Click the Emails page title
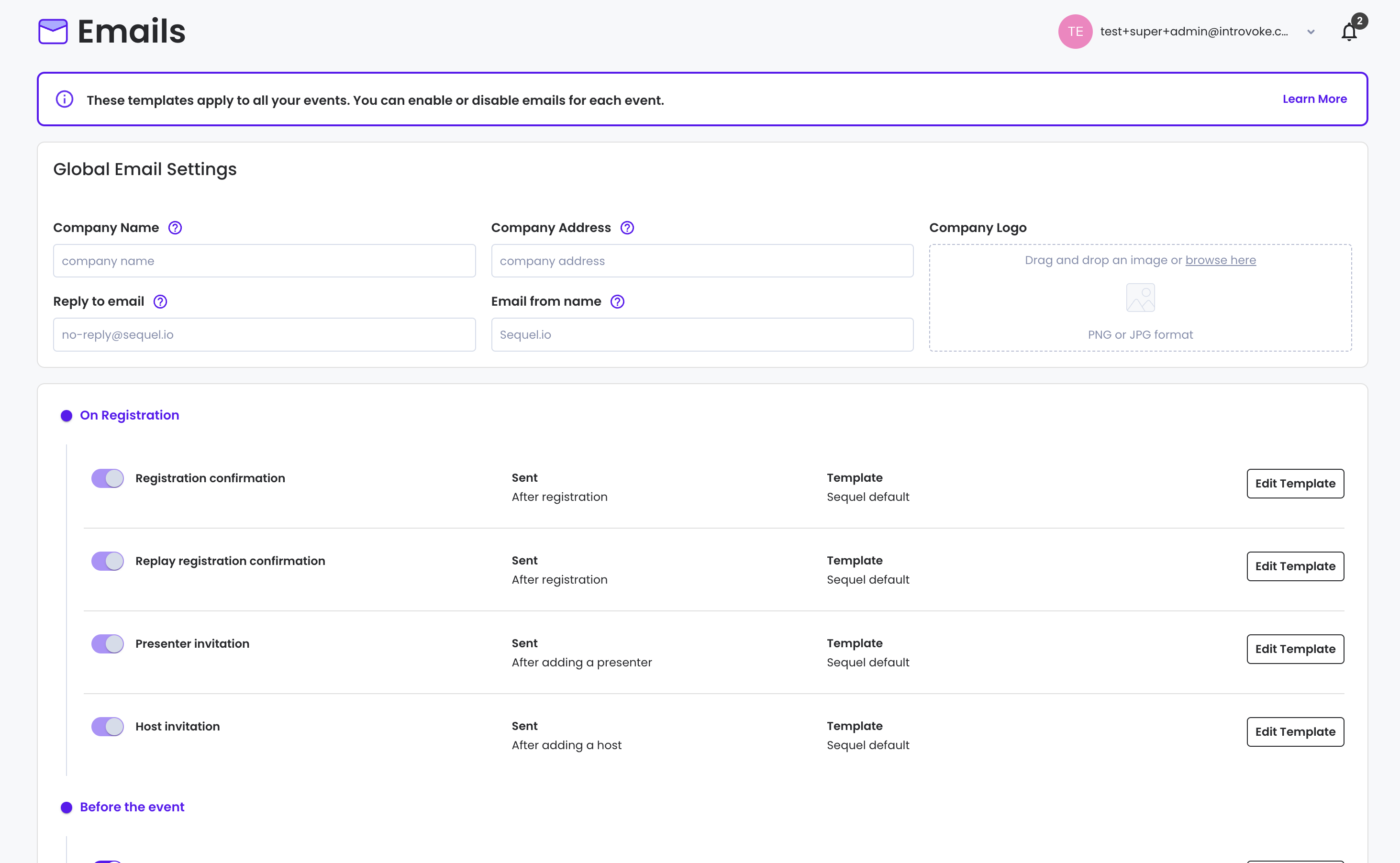This screenshot has width=1400, height=863. [x=131, y=32]
